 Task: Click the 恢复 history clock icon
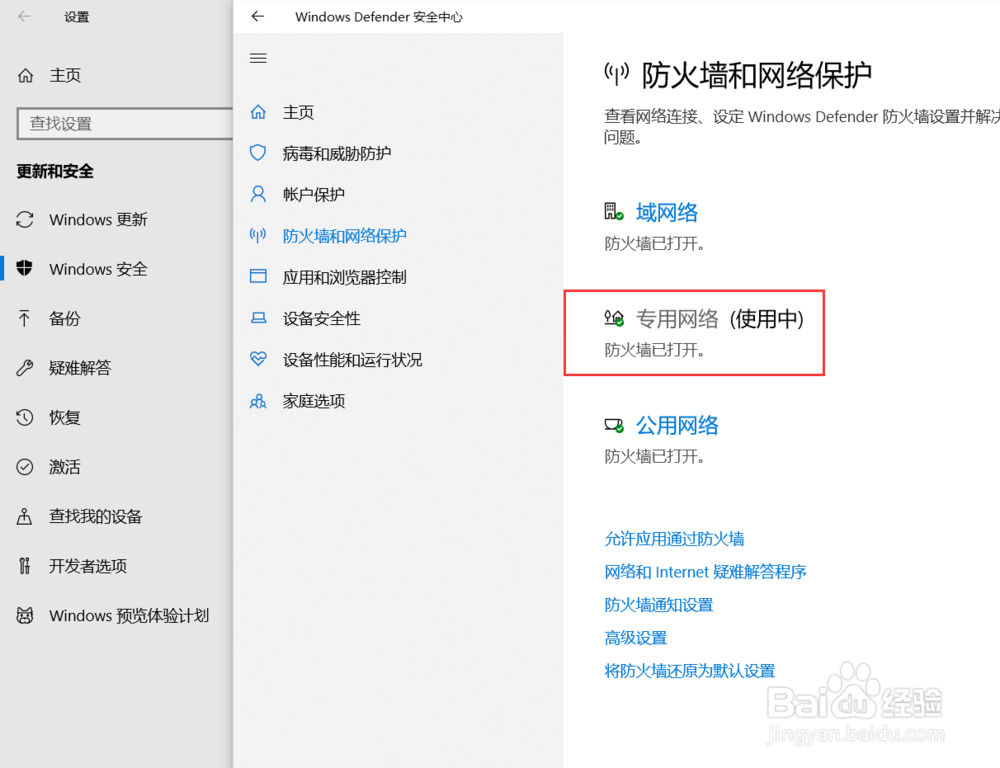click(x=25, y=417)
